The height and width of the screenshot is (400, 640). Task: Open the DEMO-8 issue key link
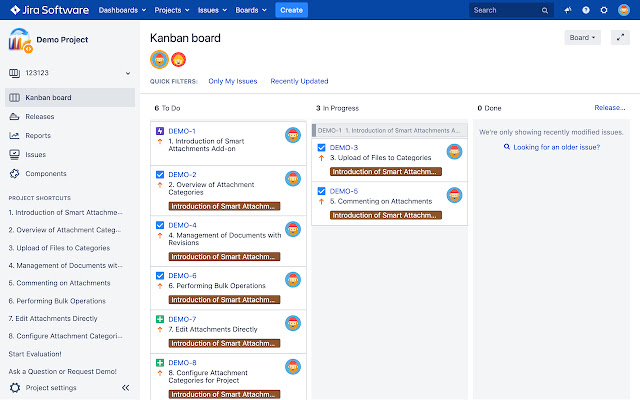click(182, 362)
